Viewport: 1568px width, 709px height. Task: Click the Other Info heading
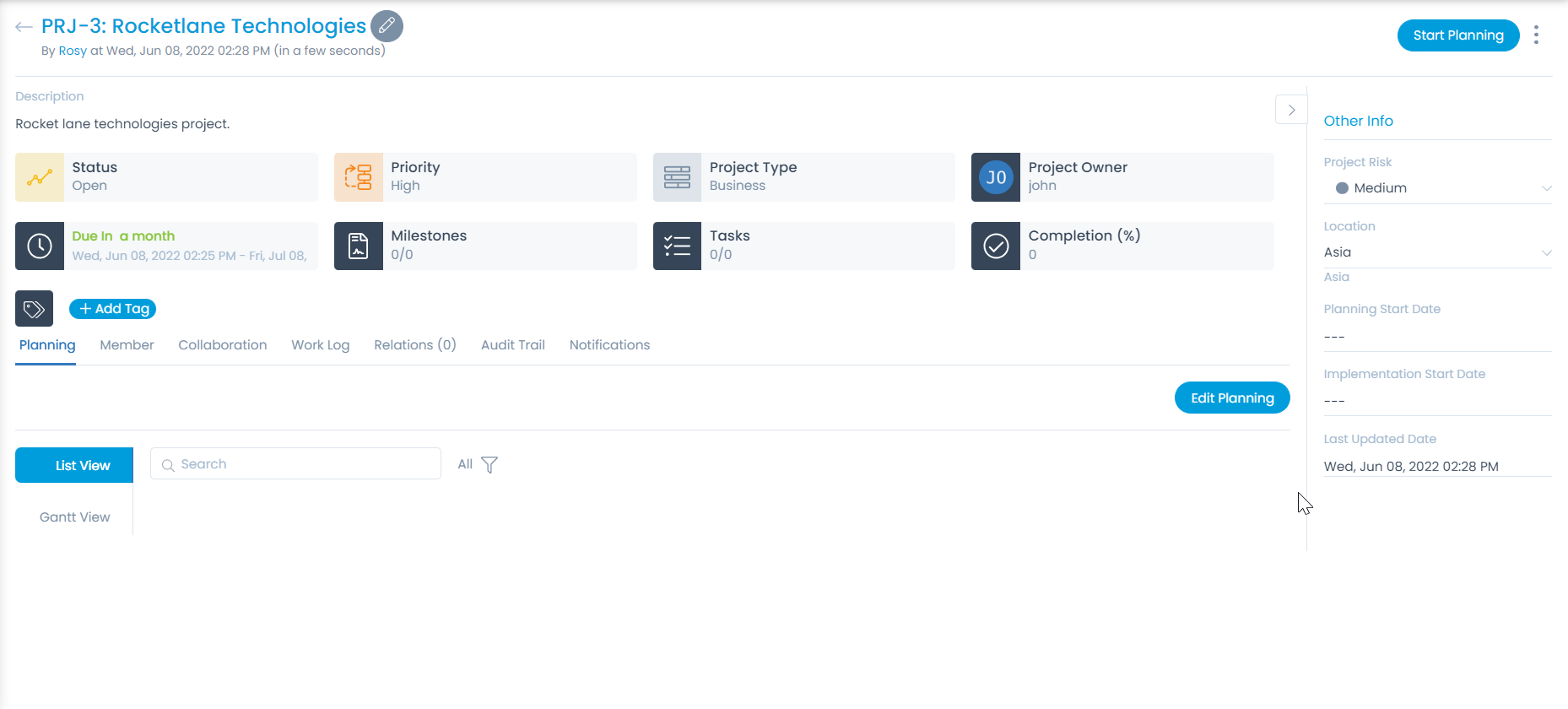1359,121
